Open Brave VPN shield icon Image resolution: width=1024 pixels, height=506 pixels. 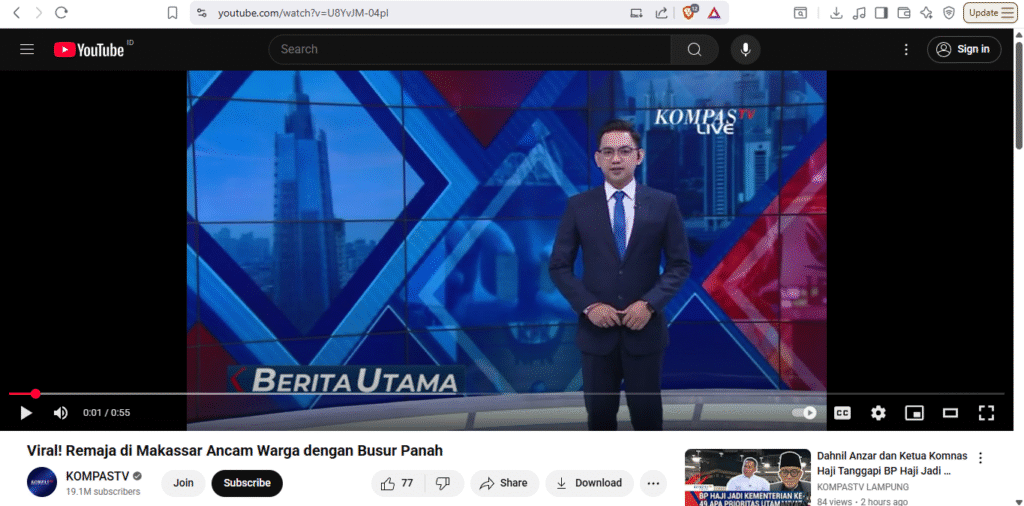click(949, 13)
